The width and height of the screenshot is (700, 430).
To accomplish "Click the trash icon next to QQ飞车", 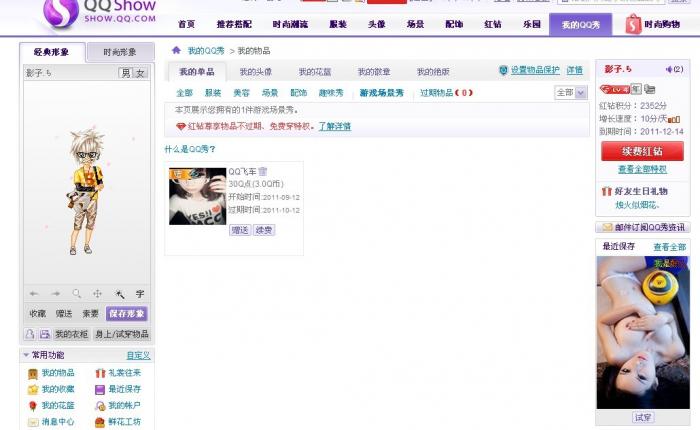I will coord(262,171).
